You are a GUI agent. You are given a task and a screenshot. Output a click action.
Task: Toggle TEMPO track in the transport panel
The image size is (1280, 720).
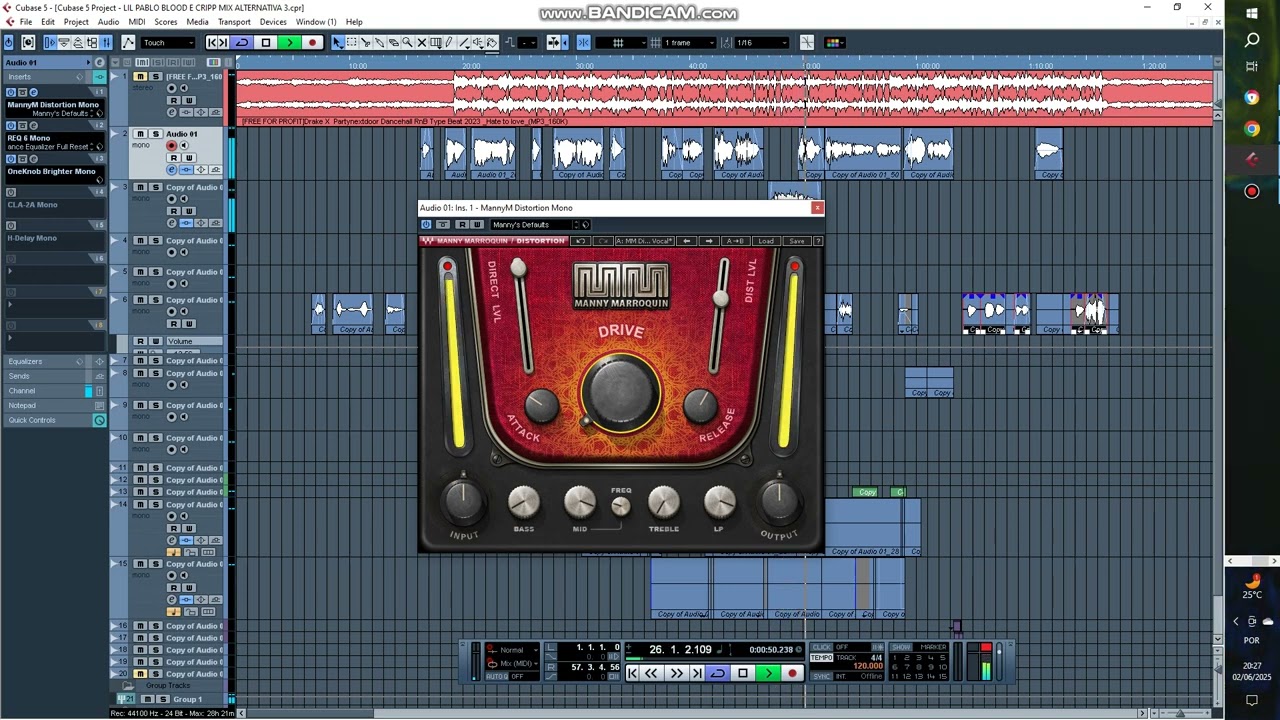pyautogui.click(x=821, y=657)
